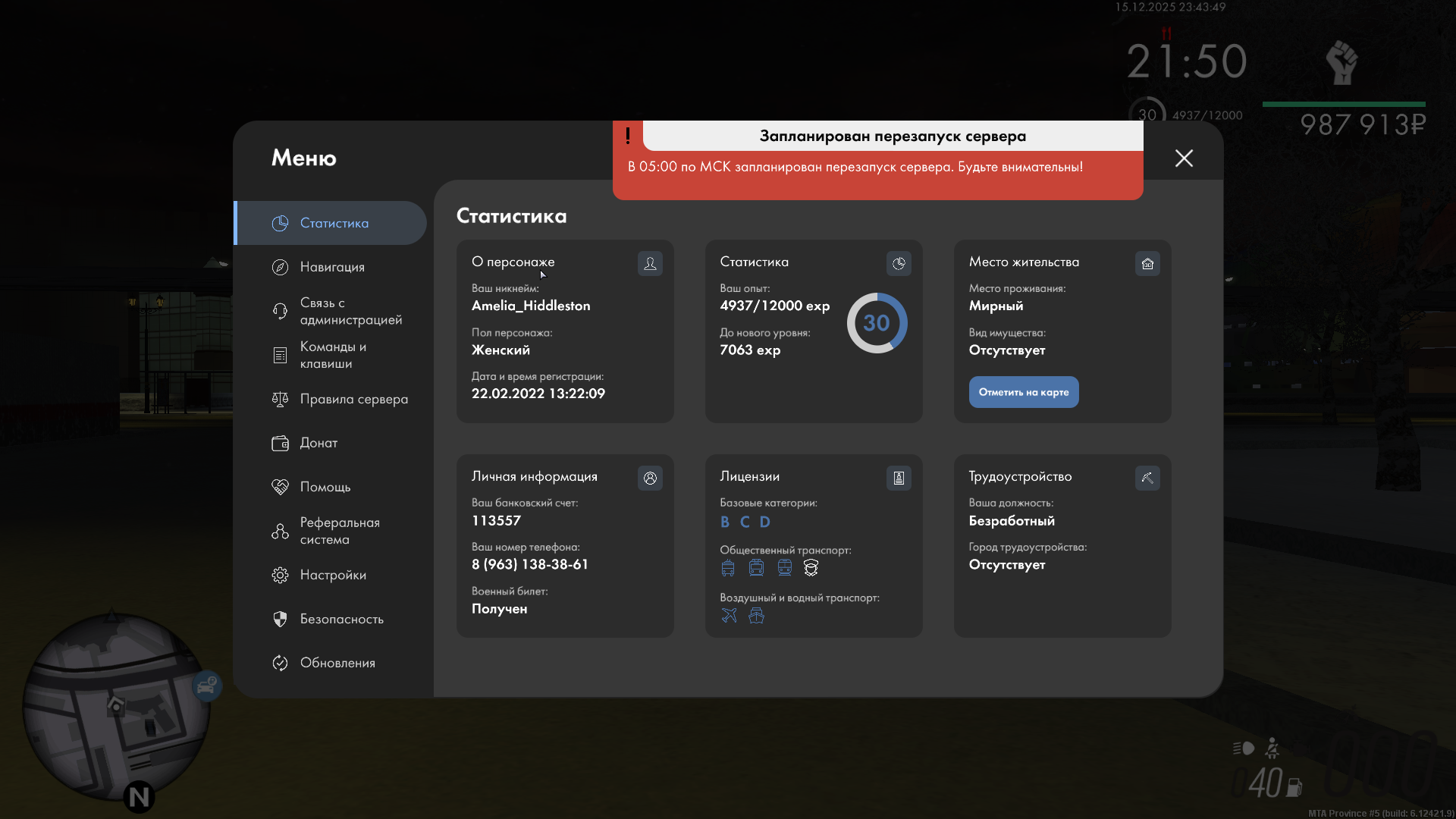Click the red exclamation mark notification icon
This screenshot has width=1456, height=819.
pyautogui.click(x=628, y=136)
